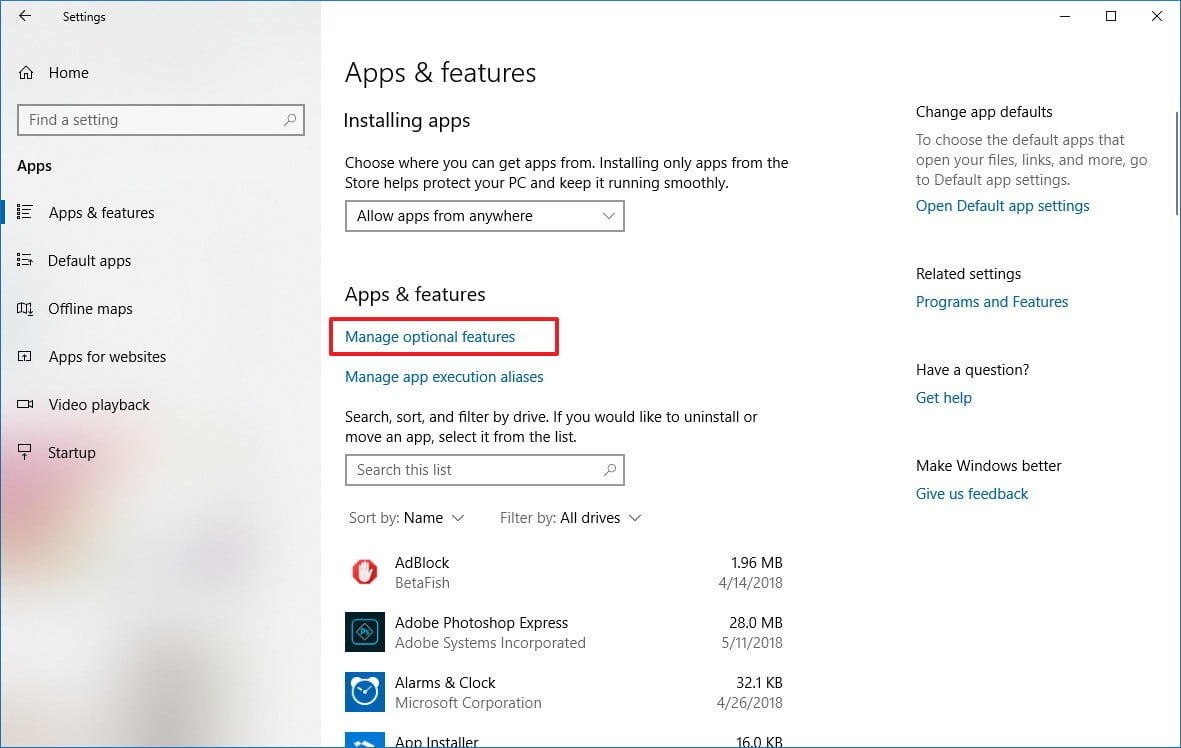Click the Offline maps map icon
The image size is (1181, 748).
[x=25, y=309]
